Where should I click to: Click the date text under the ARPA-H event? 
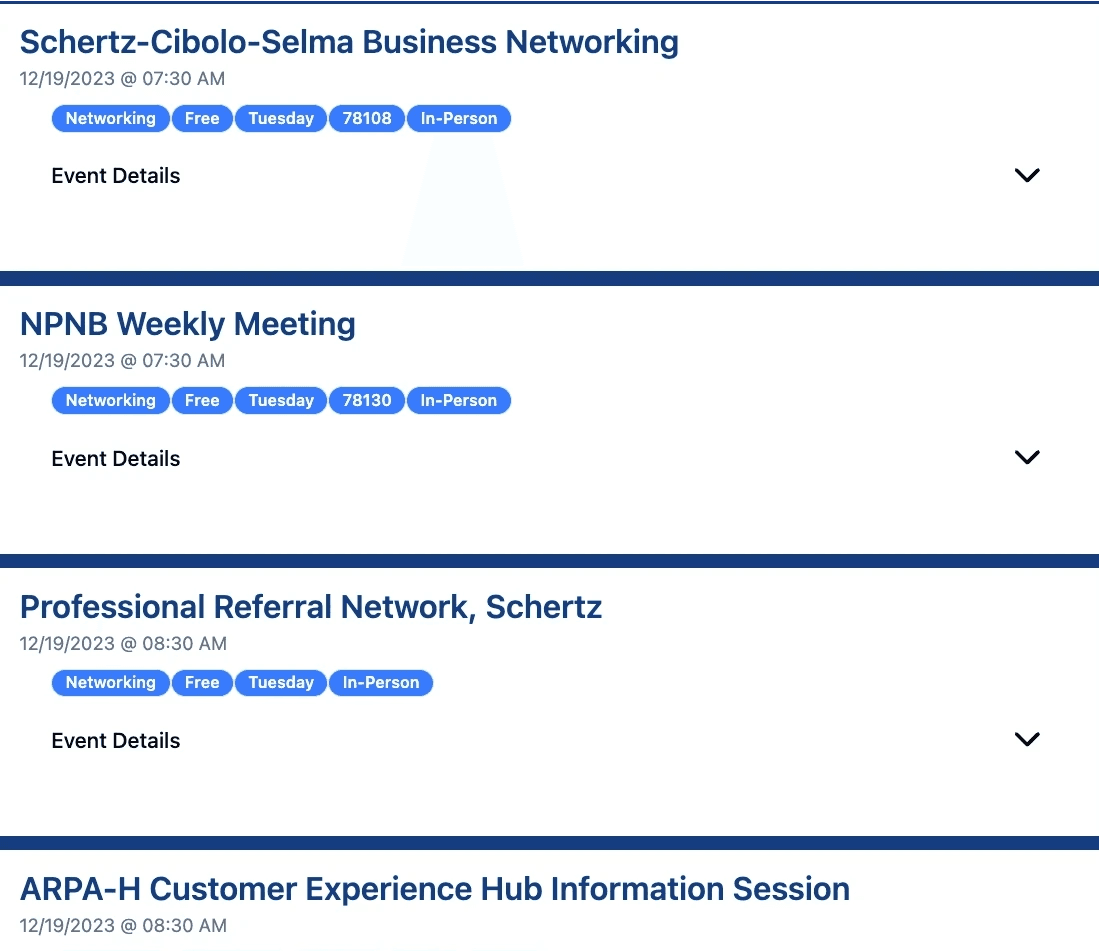coord(122,925)
